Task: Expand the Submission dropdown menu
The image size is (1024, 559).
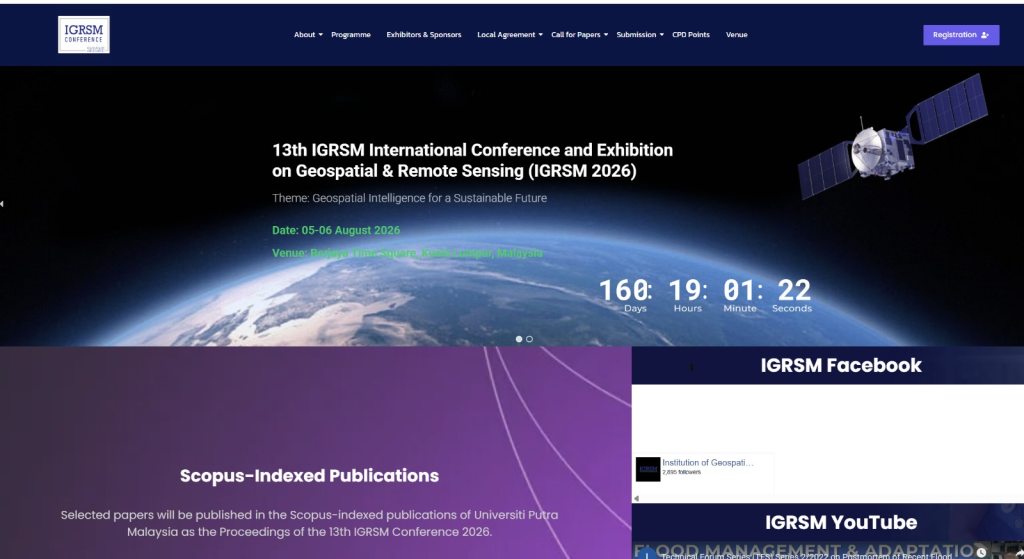Action: (640, 35)
